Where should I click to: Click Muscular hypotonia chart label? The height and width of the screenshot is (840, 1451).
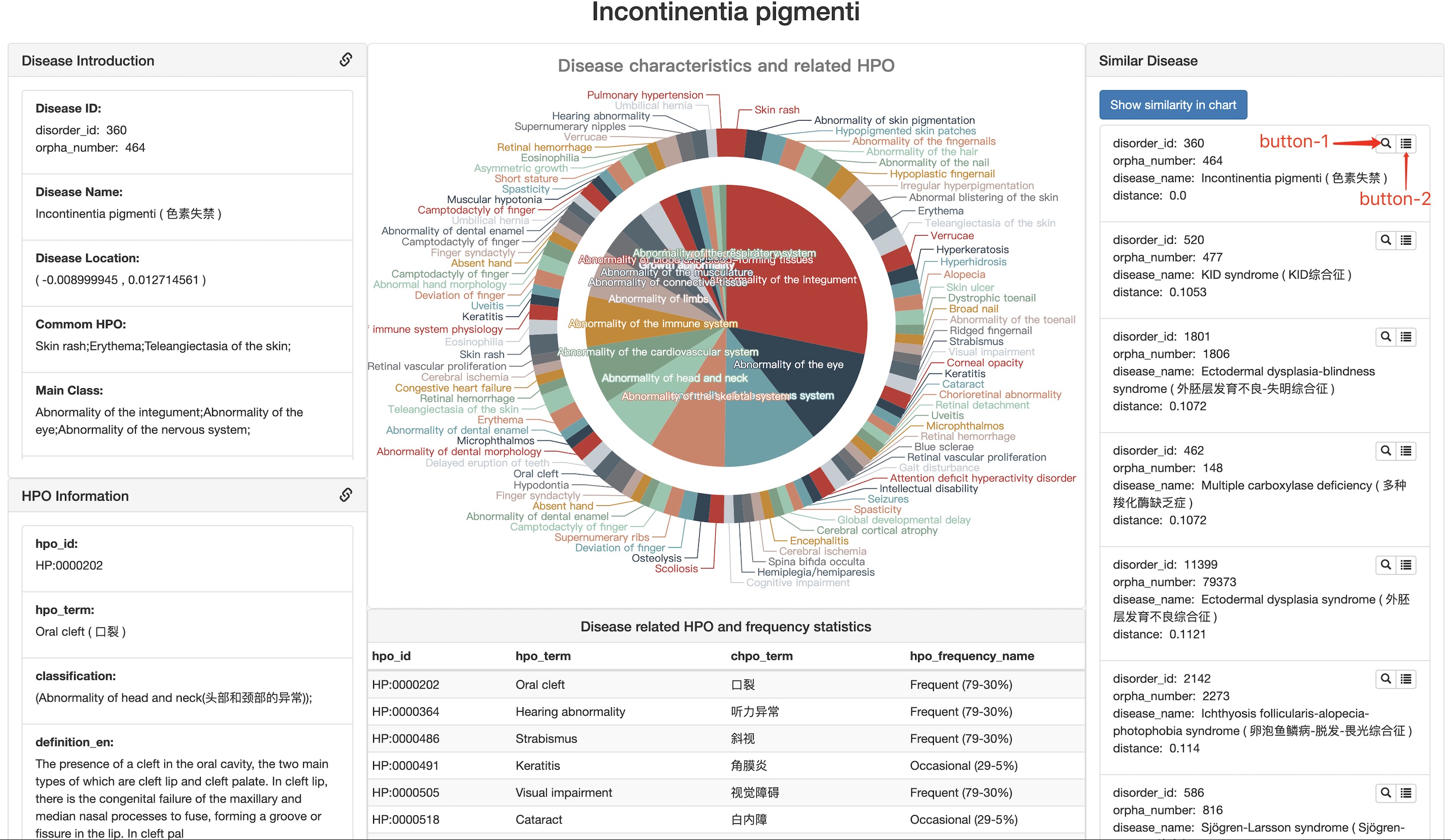pos(494,199)
